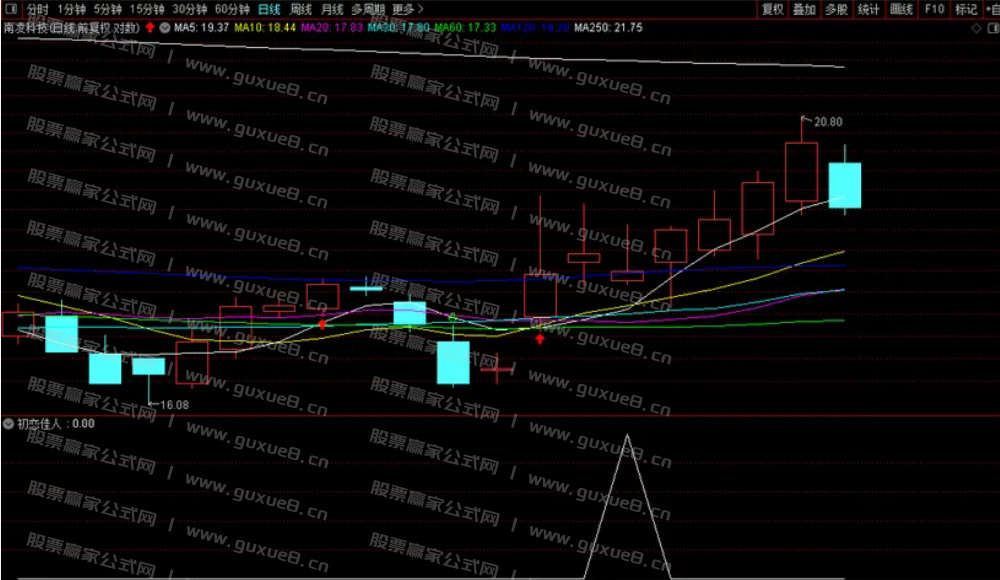Click the panel layout icon at top-left
Viewport: 1000px width, 580px height.
tap(11, 8)
